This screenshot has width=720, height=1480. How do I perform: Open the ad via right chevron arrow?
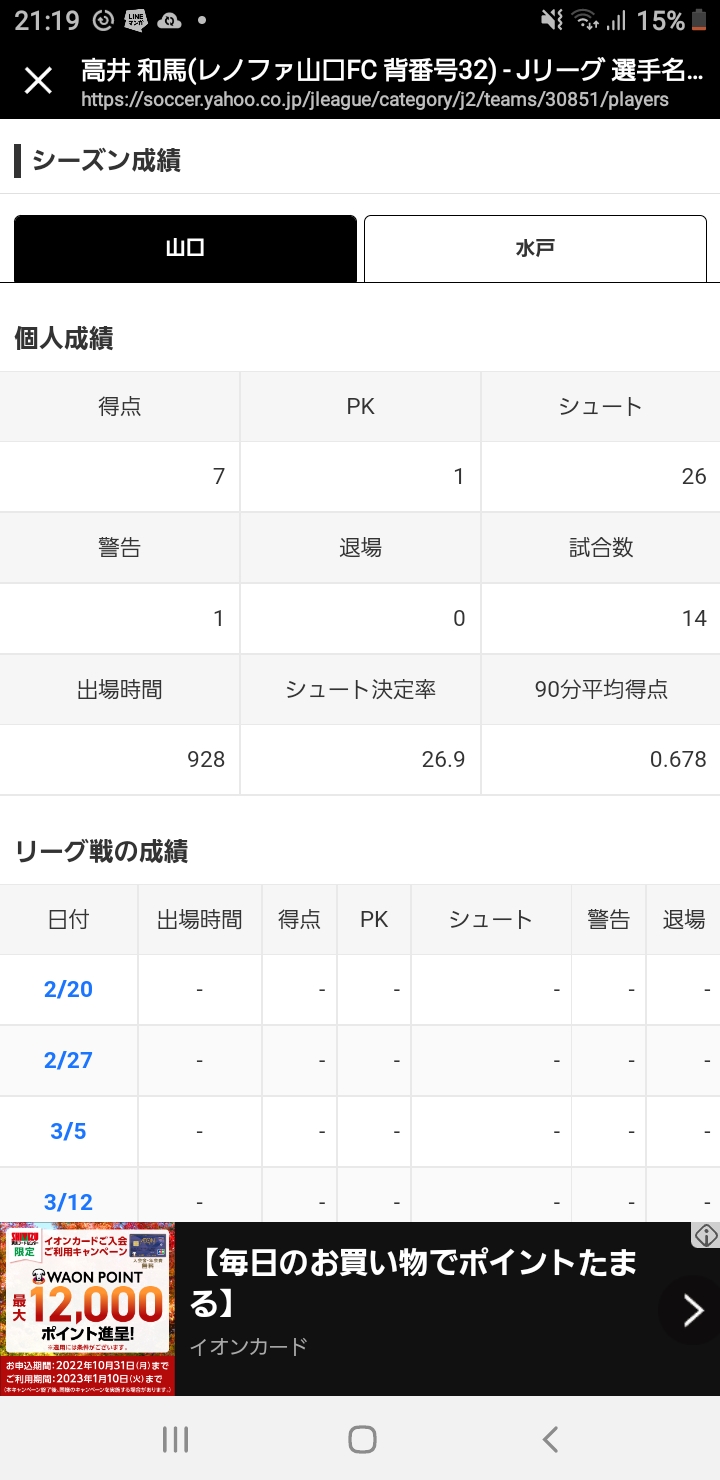coord(693,1309)
